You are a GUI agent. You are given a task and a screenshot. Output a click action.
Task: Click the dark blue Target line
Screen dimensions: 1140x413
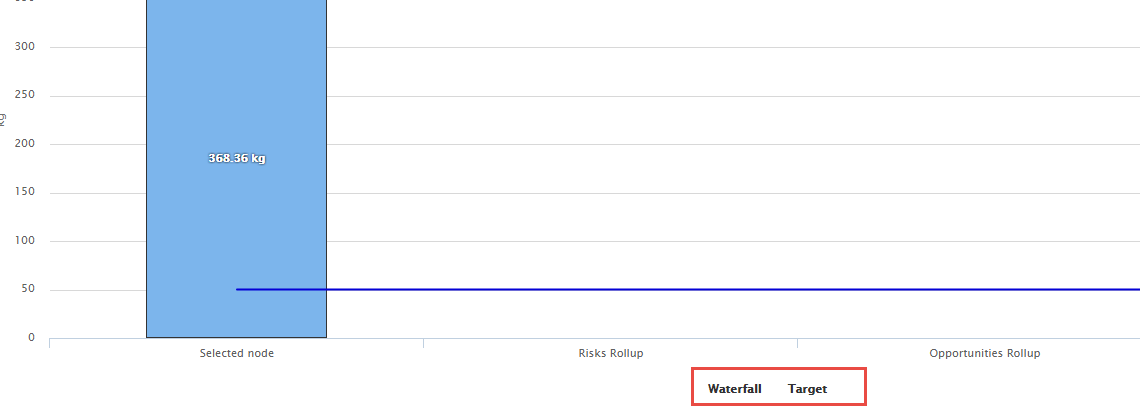pyautogui.click(x=700, y=289)
